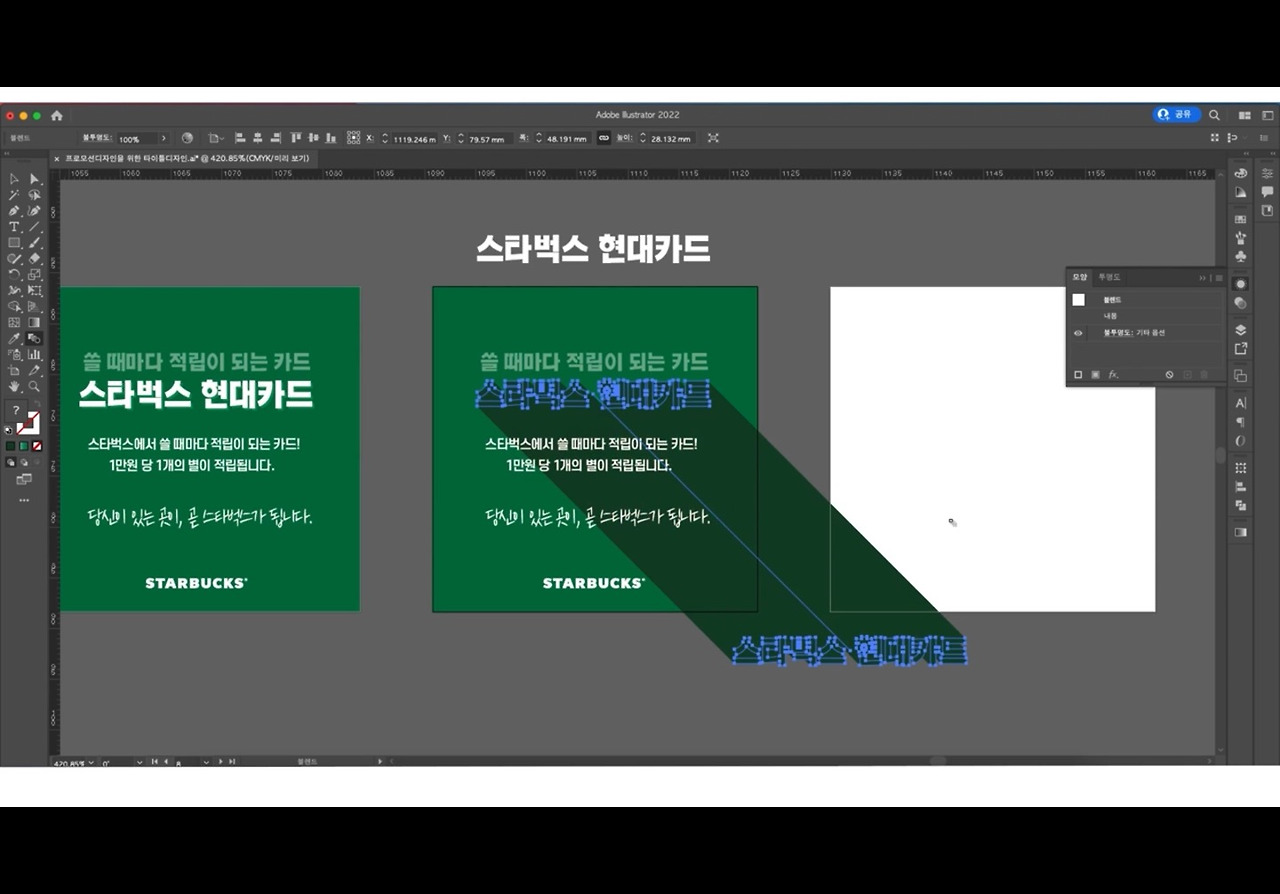1280x894 pixels.
Task: Open the Comments panel icon
Action: coord(1267,191)
